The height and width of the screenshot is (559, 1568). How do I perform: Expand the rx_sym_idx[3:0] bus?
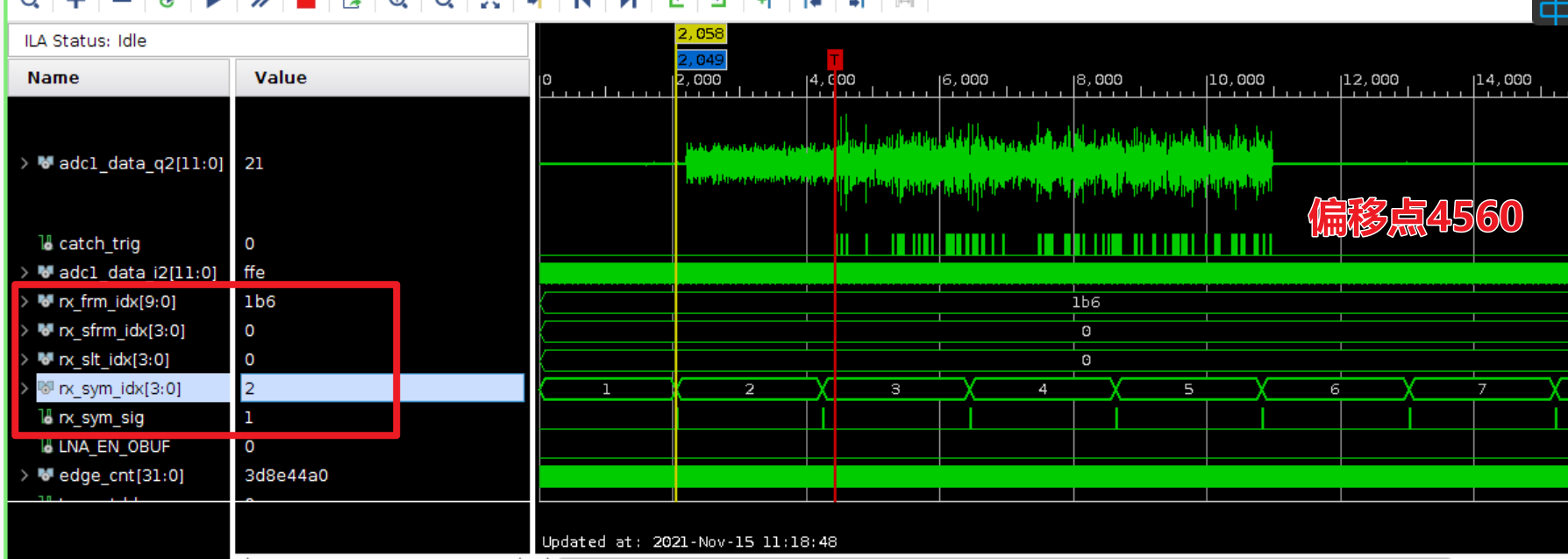[25, 388]
